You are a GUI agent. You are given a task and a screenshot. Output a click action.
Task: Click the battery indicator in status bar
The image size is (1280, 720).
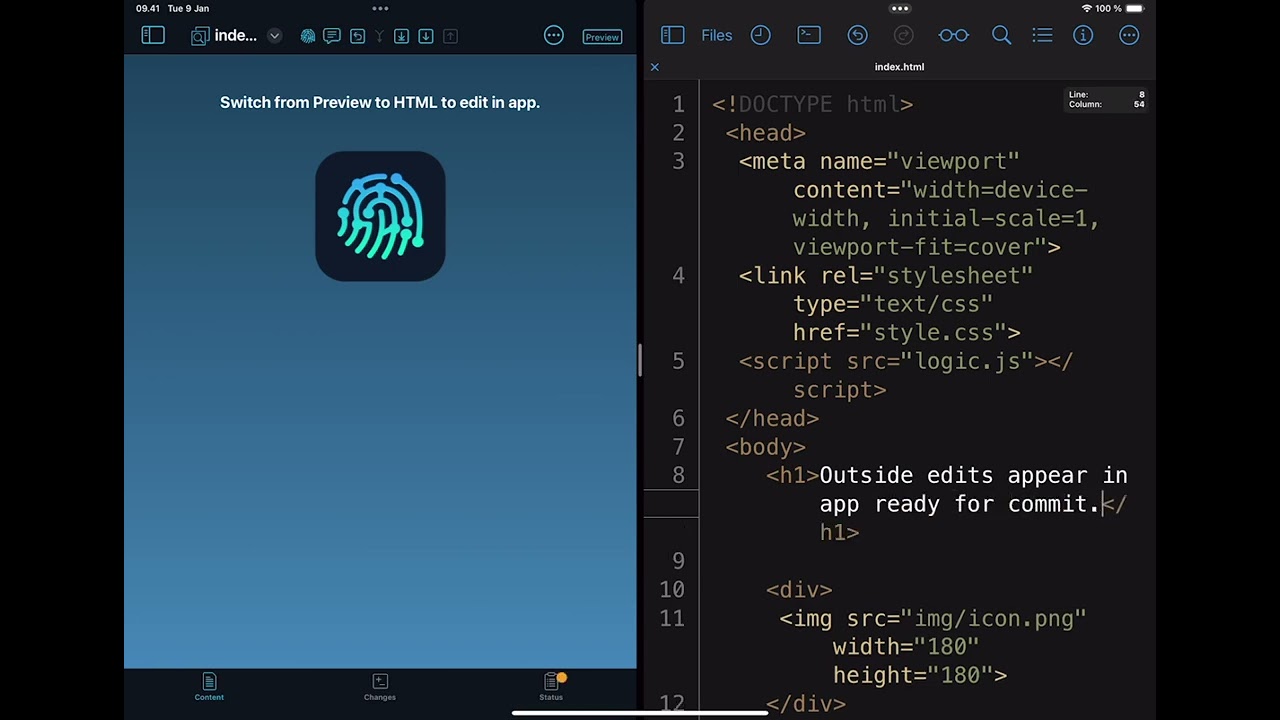1134,8
